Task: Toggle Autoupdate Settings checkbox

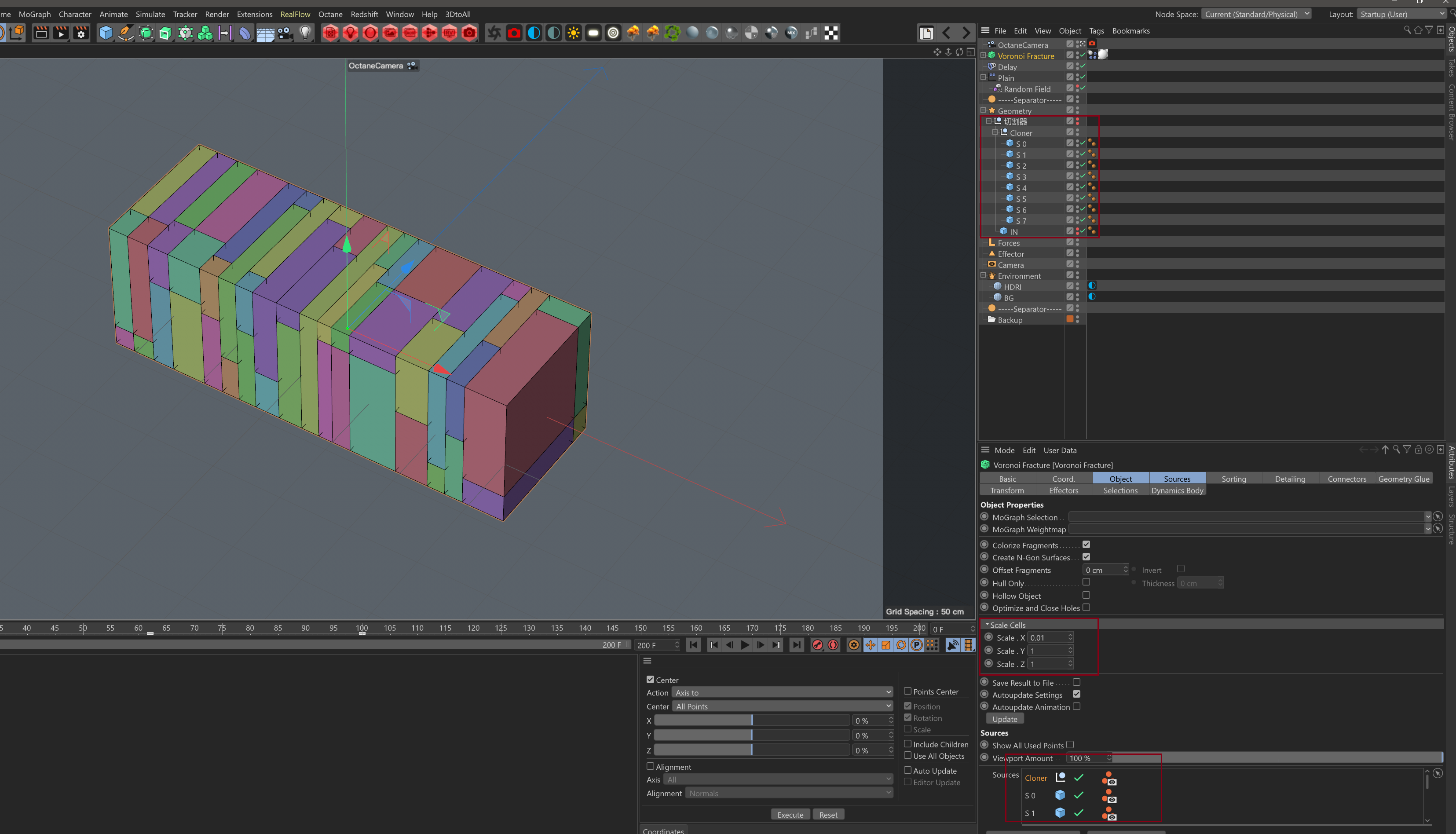Action: coord(1076,694)
